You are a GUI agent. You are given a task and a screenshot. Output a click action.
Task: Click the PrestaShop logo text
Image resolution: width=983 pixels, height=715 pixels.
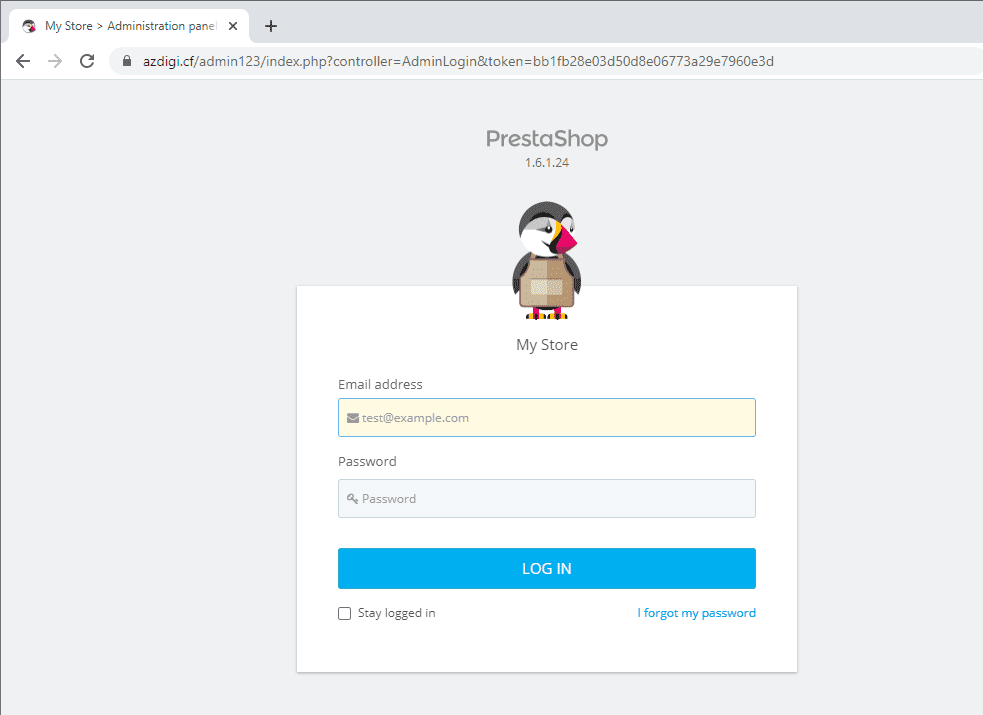pyautogui.click(x=547, y=138)
